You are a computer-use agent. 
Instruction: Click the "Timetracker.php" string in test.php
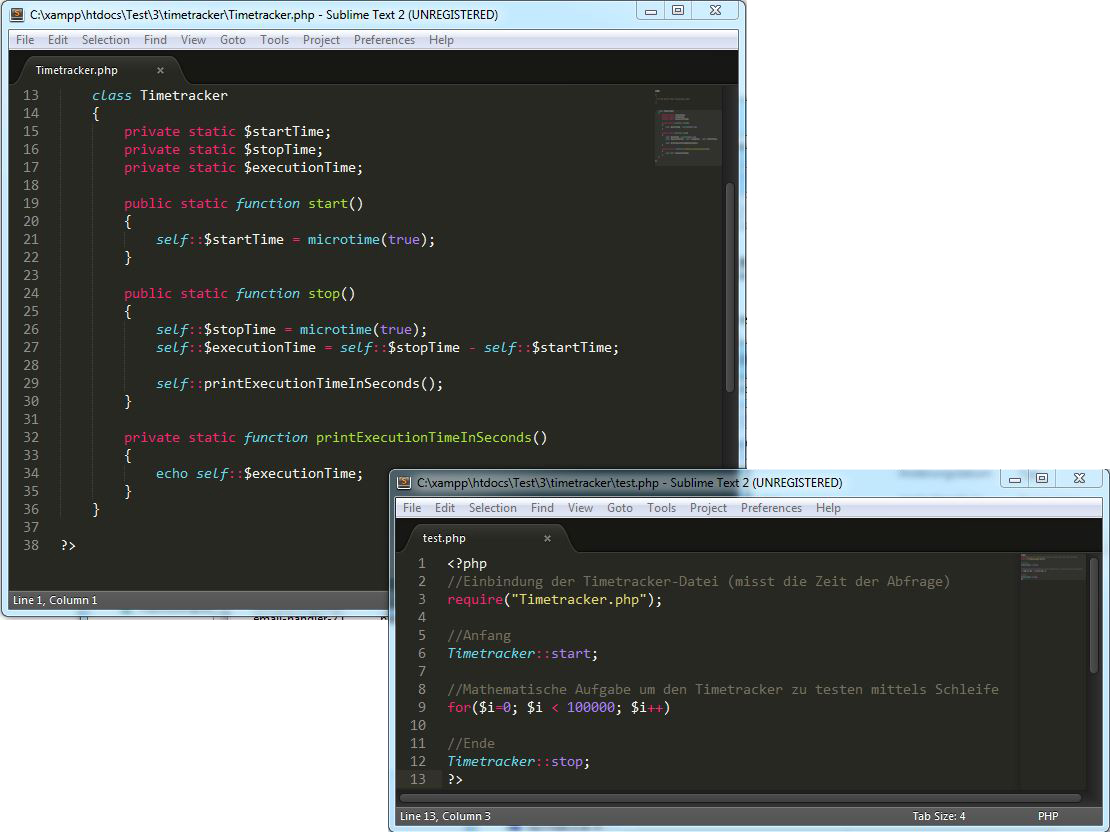[x=579, y=599]
